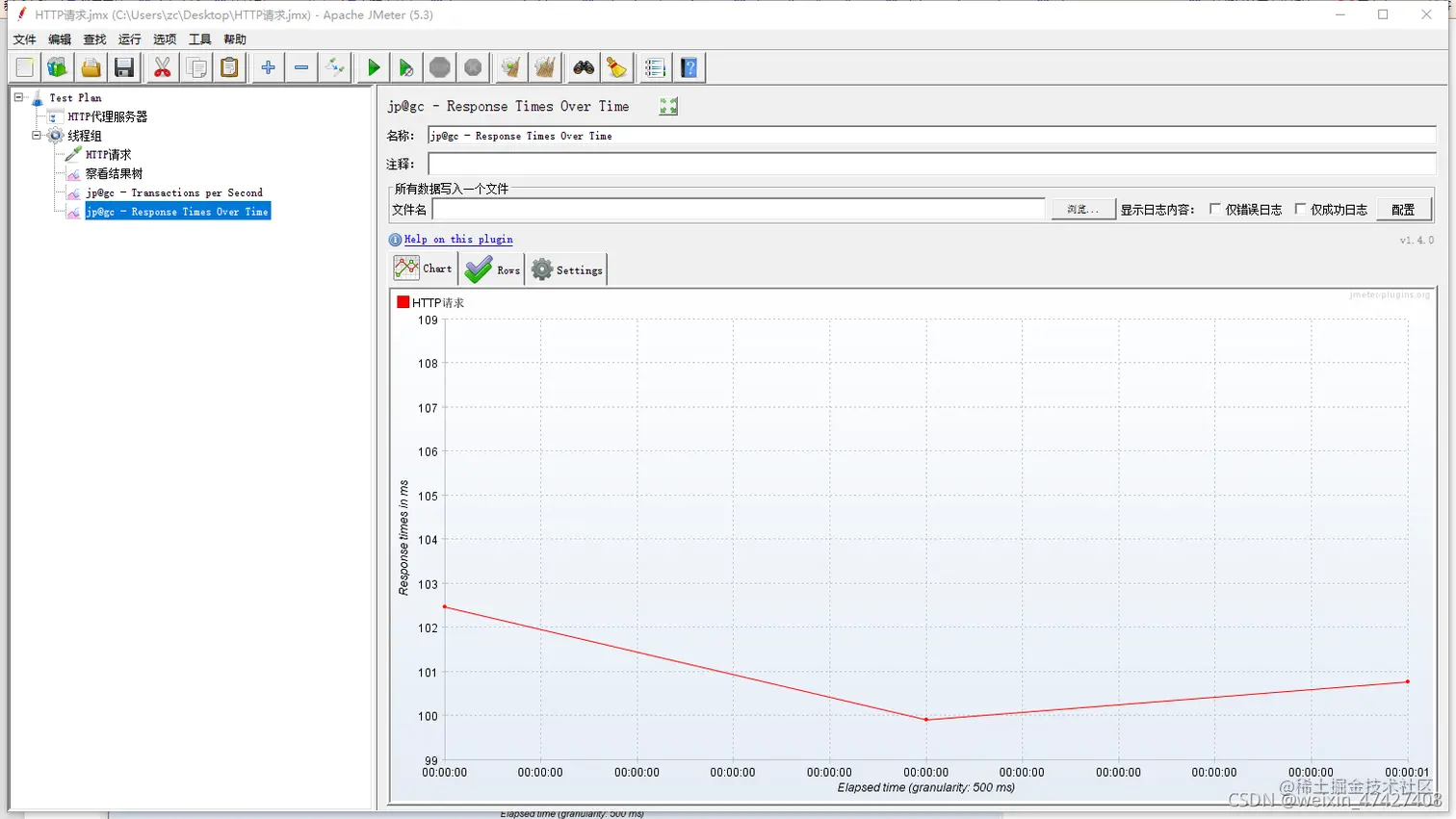Start the test with green play icon
Screen dimensions: 1456x819
click(374, 67)
